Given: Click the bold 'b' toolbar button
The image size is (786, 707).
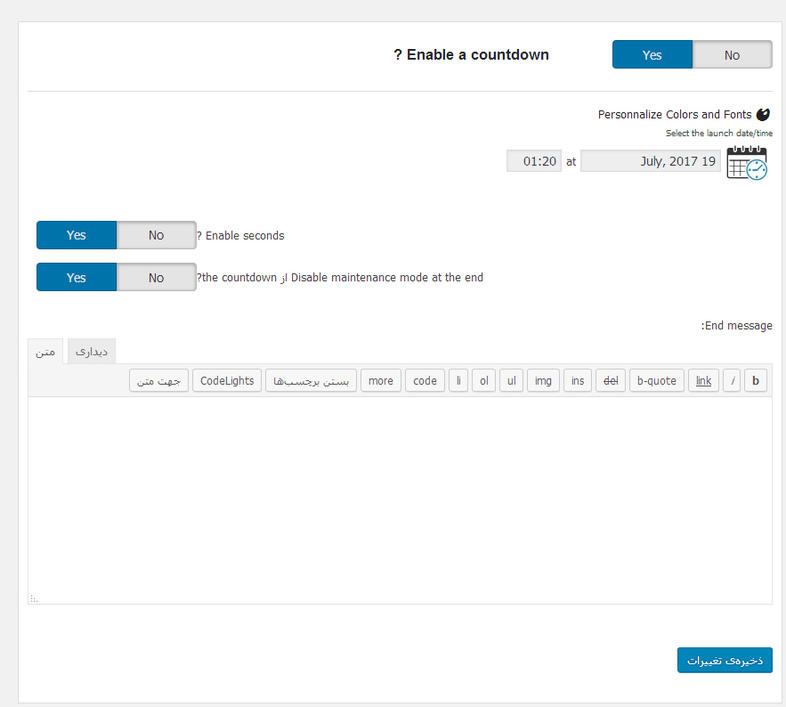Looking at the screenshot, I should pos(755,381).
